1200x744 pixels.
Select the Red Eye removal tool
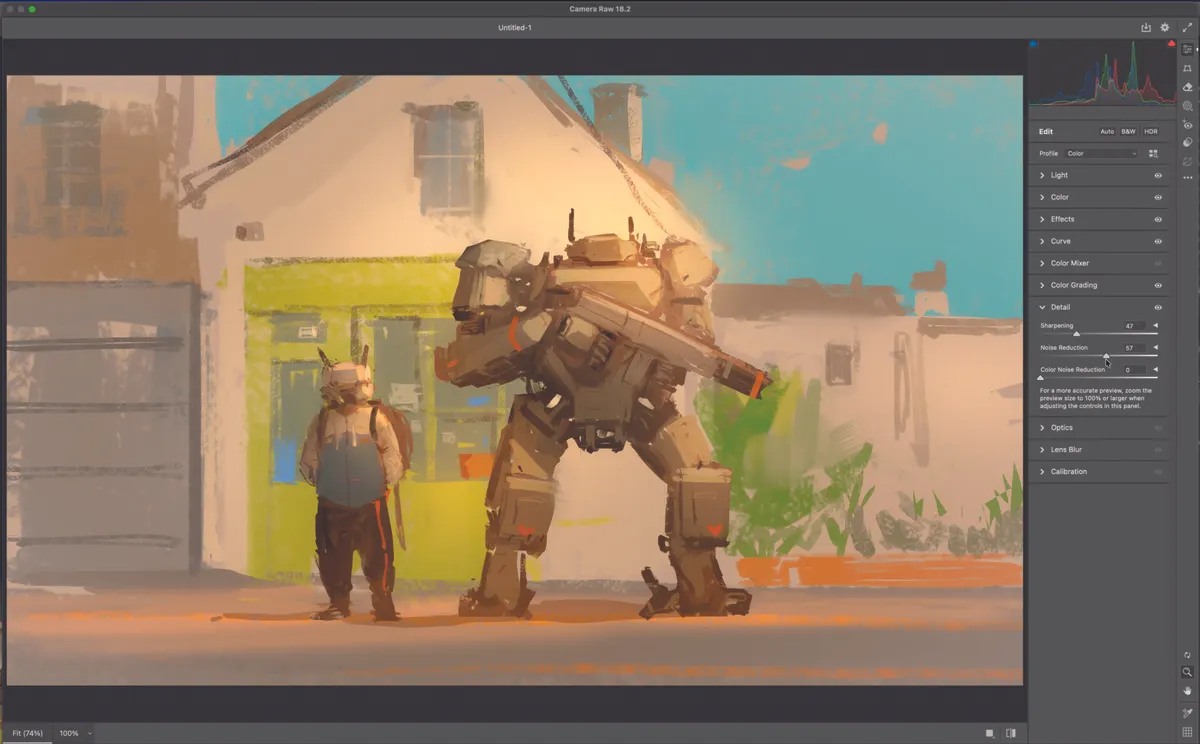click(x=1187, y=124)
